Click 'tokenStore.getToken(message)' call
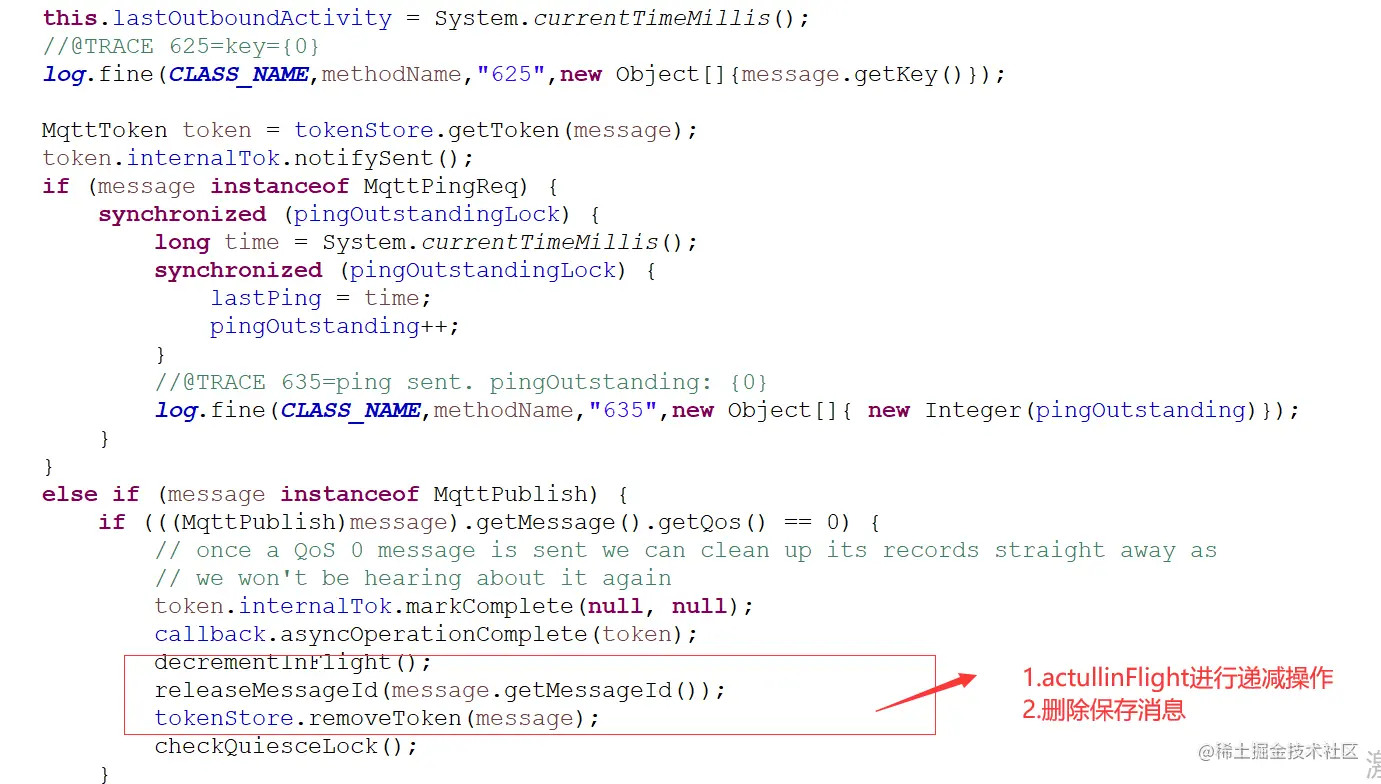 488,130
